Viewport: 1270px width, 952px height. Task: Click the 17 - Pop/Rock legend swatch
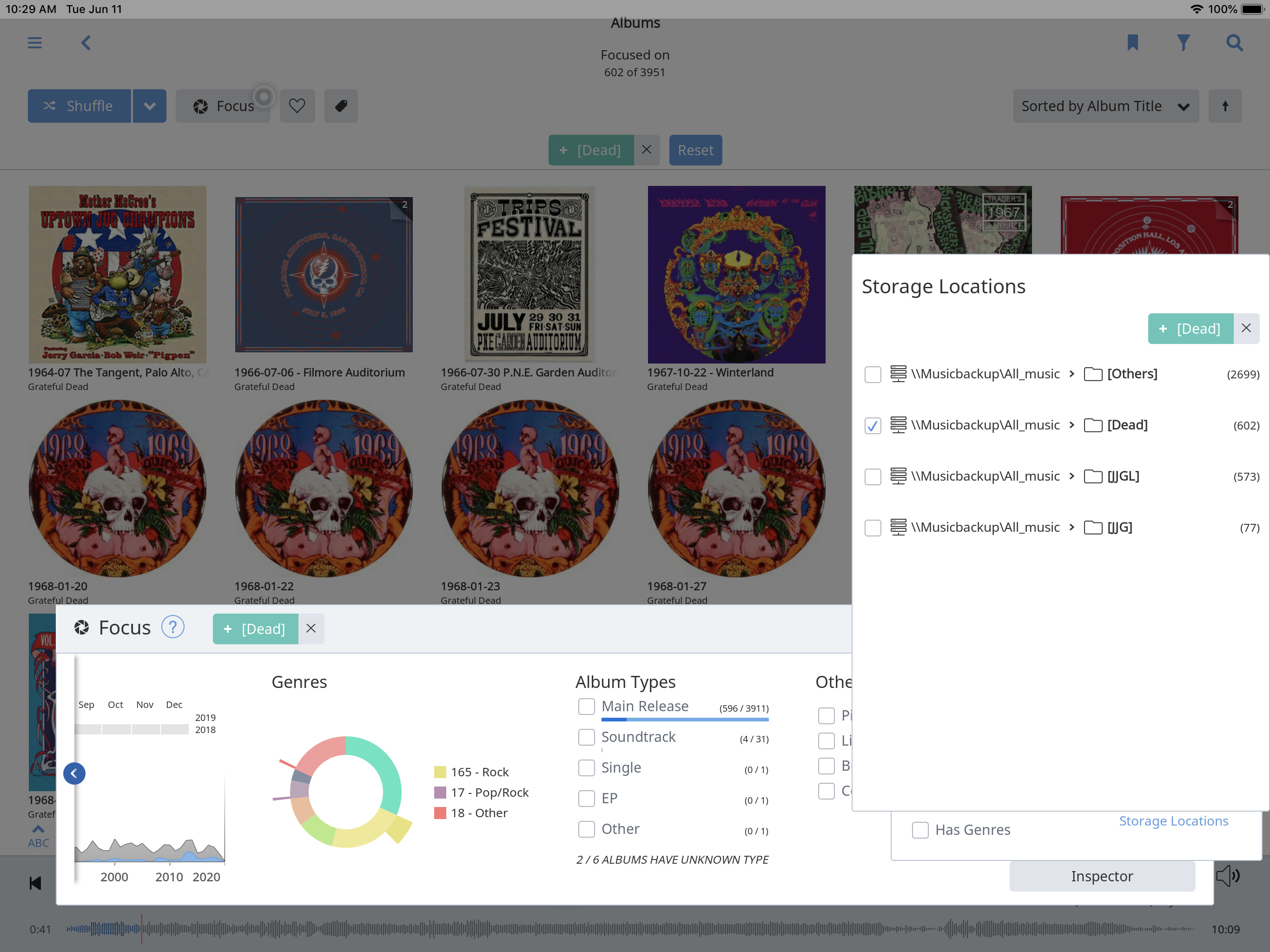tap(440, 793)
